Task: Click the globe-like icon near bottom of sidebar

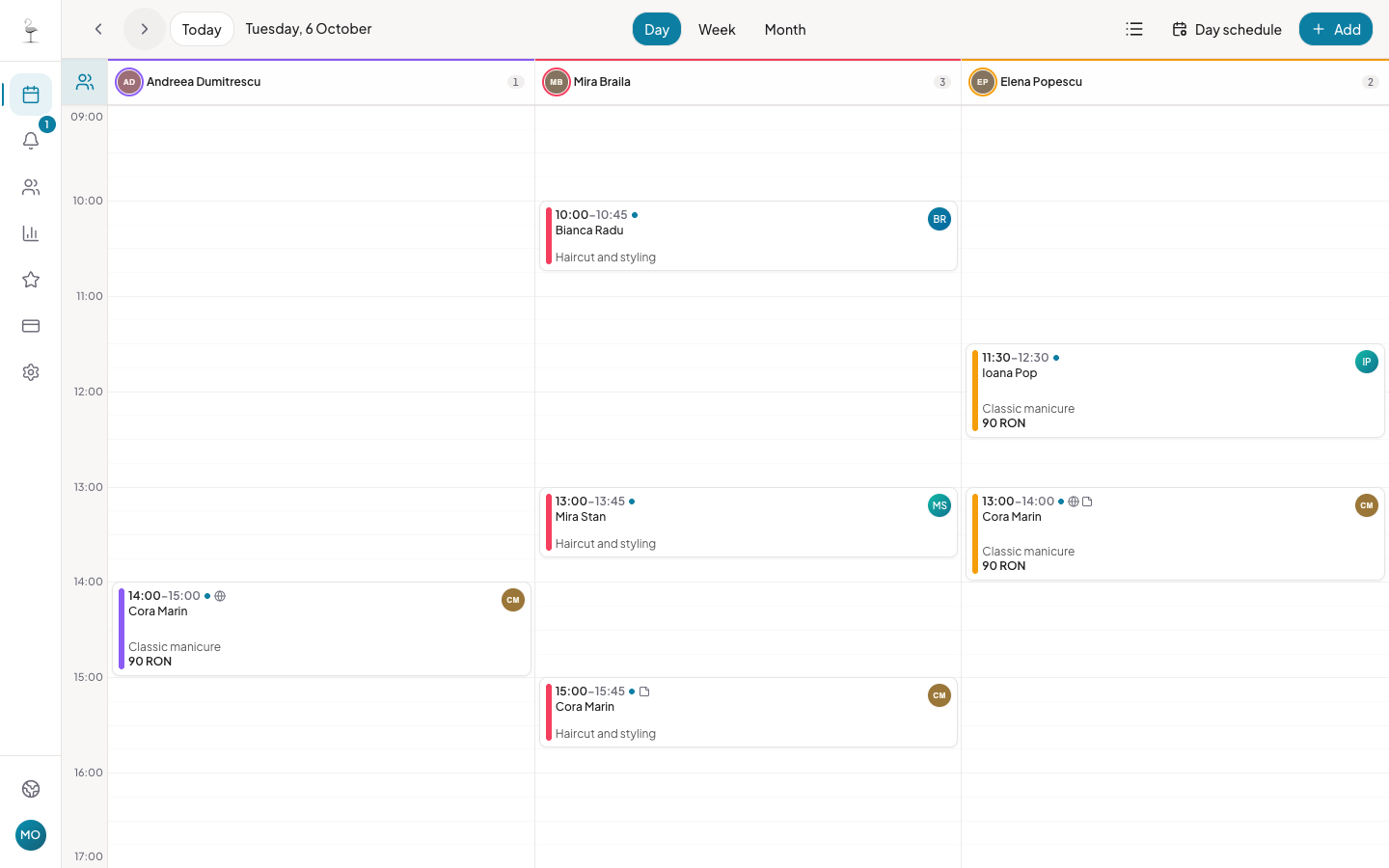Action: coord(31,789)
